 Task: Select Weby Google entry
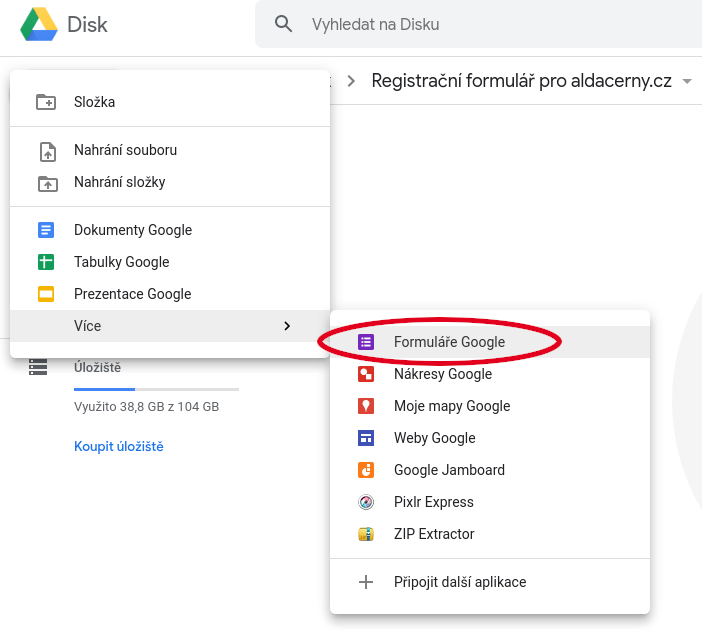[x=490, y=438]
